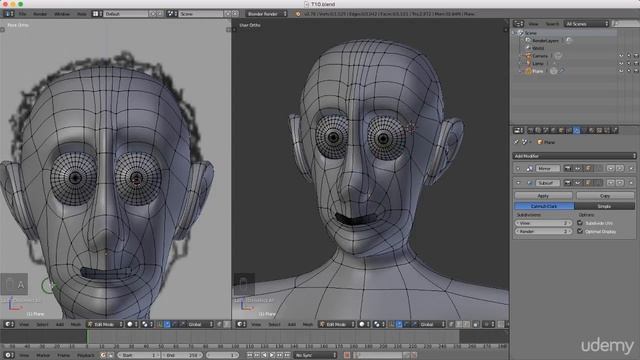Jump to the timeline end frame
Screen dimensions: 640x360
coord(287,355)
